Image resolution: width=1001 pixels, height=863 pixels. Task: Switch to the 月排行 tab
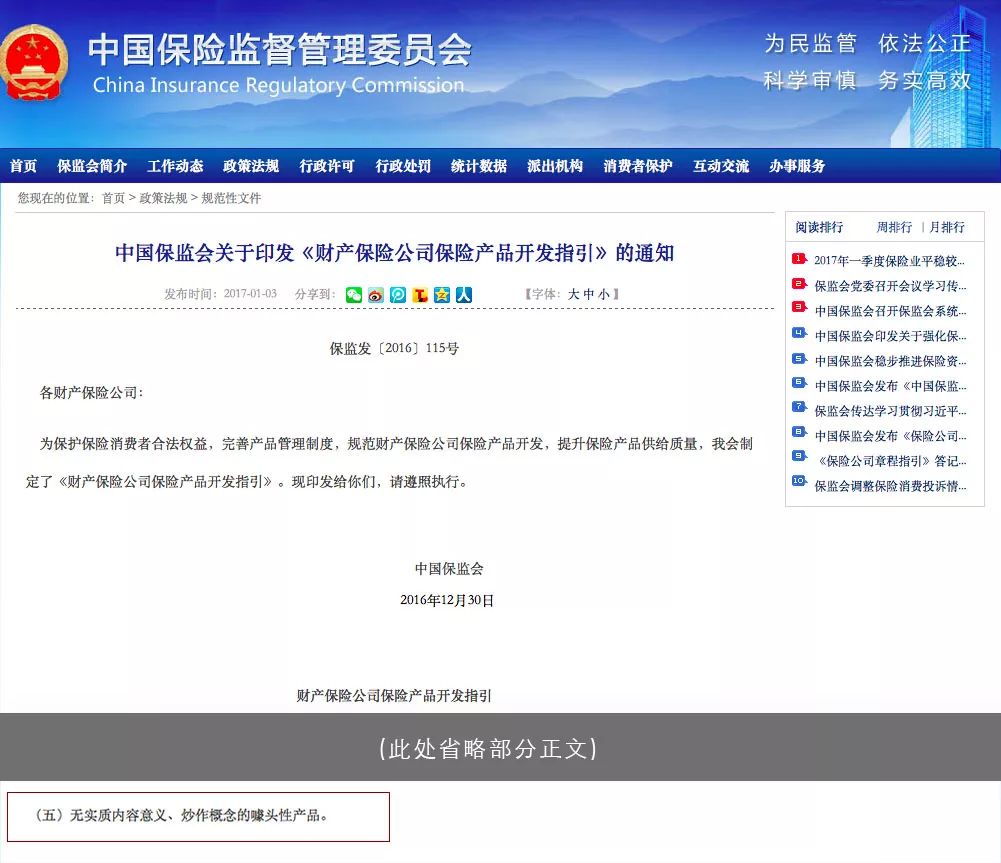(947, 227)
